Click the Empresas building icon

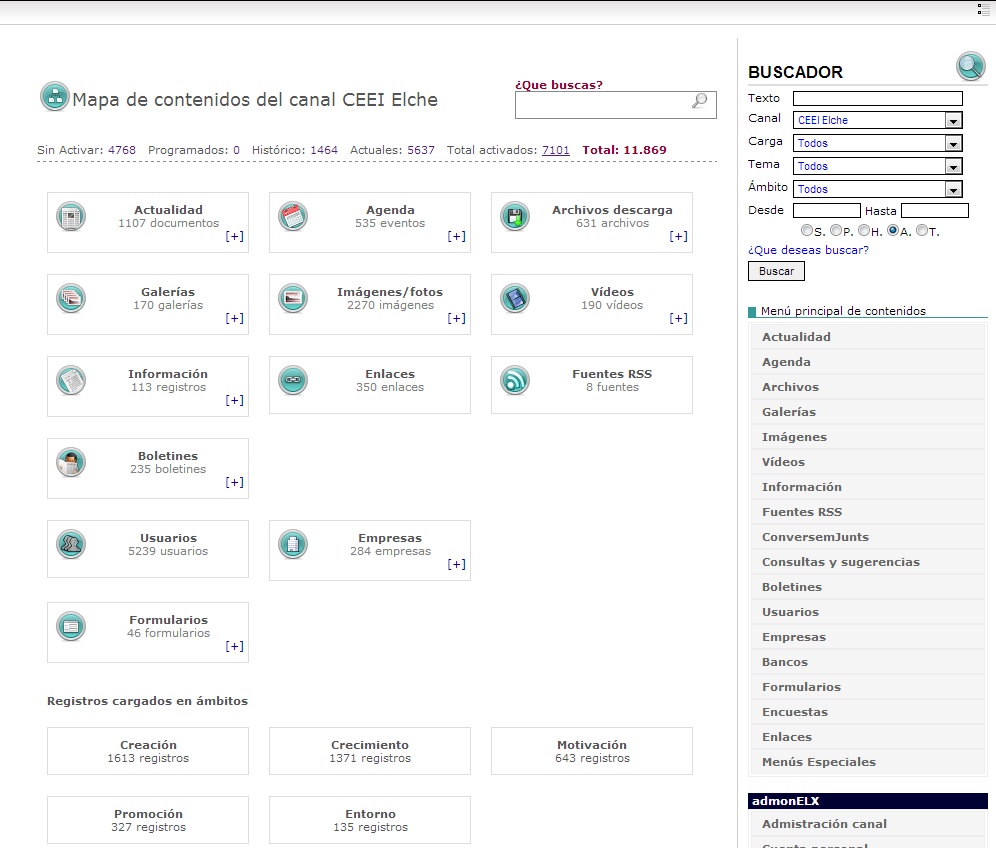[293, 544]
